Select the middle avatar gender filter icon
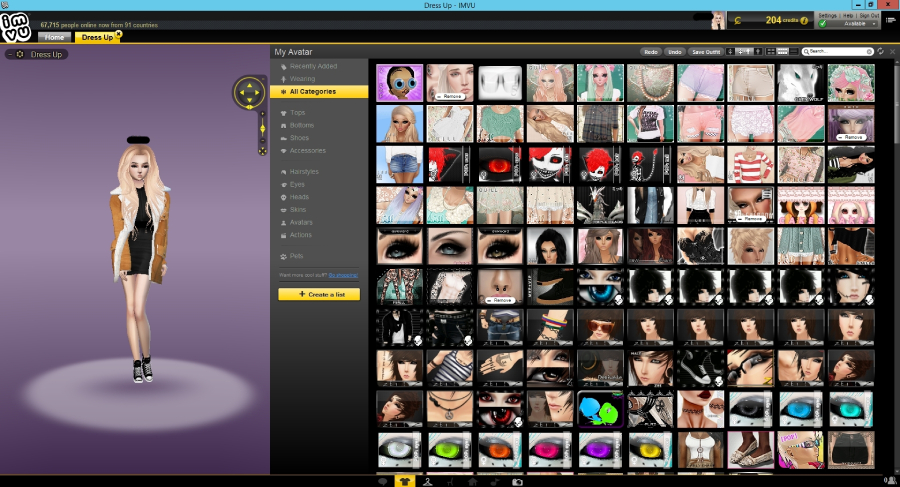The width and height of the screenshot is (900, 487). coord(744,51)
